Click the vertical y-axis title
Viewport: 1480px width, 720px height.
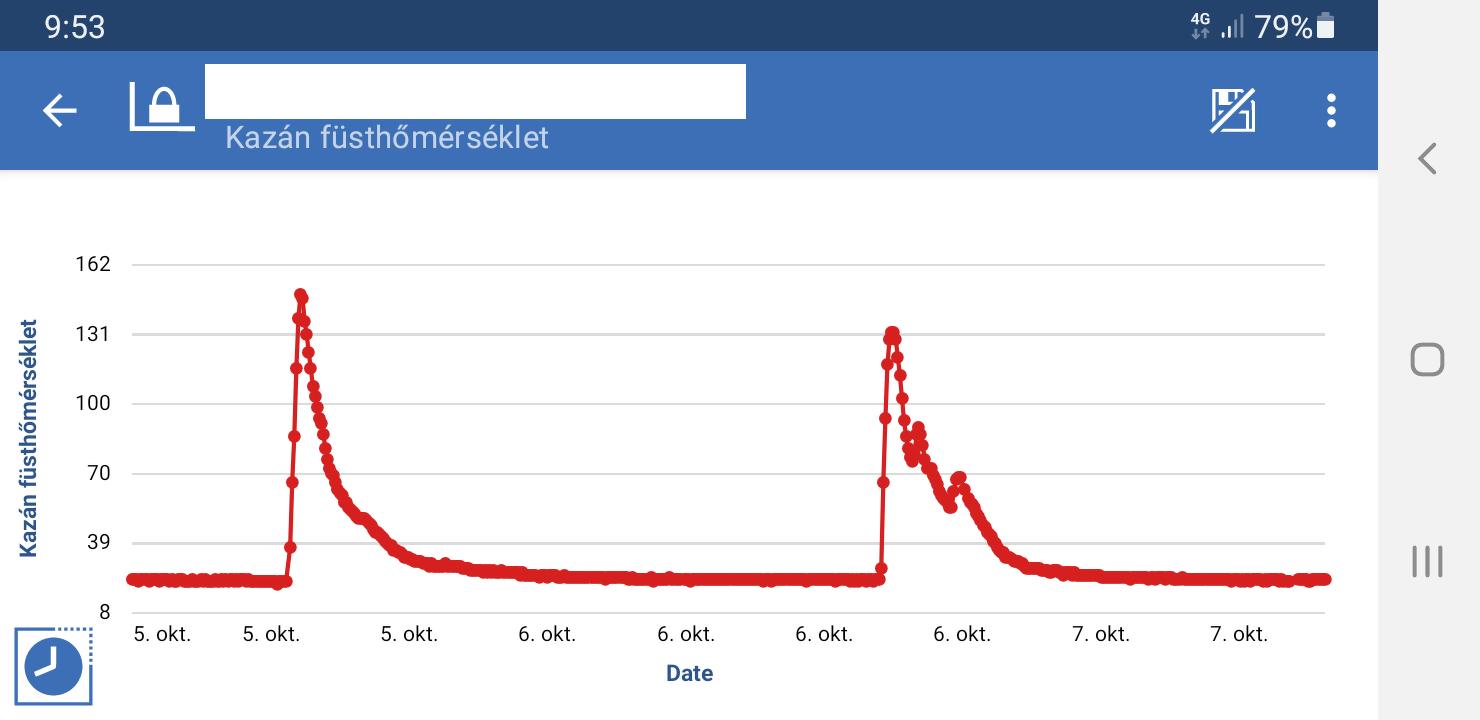click(x=28, y=438)
